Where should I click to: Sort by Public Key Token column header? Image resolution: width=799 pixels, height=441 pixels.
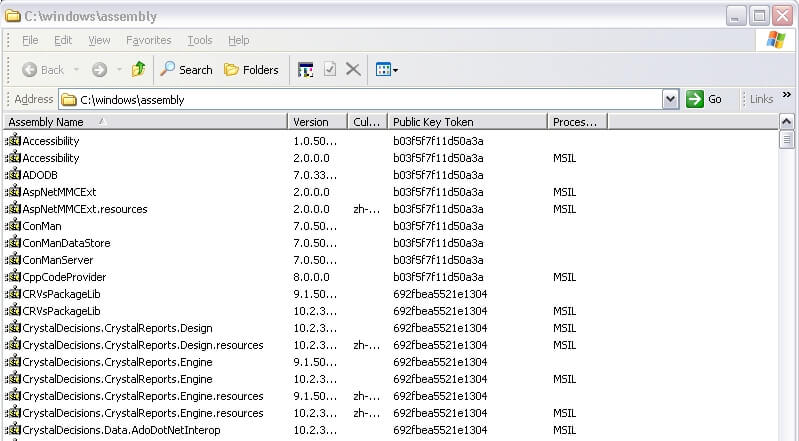point(467,122)
